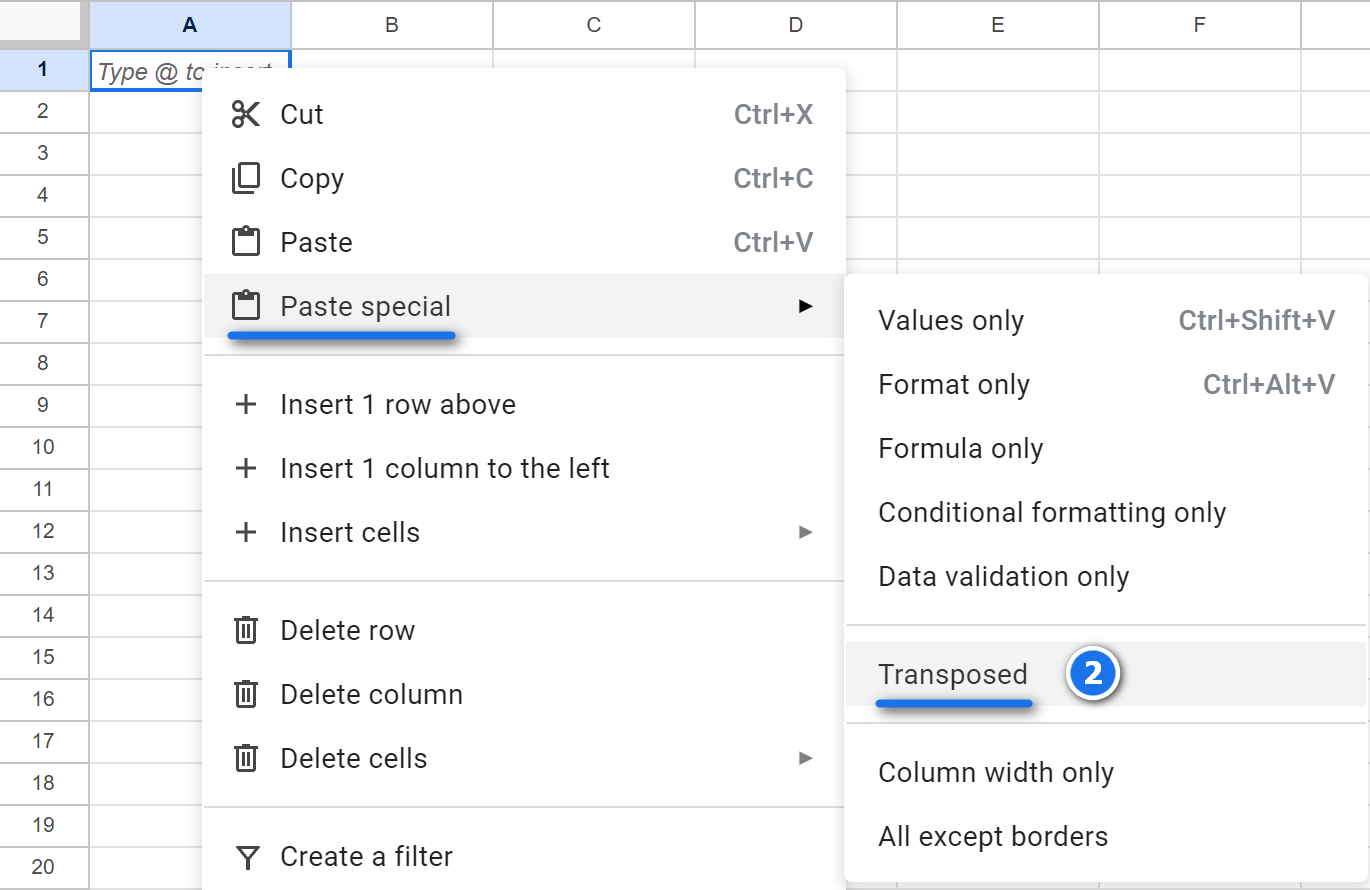Select row 1 header
Screen dimensions: 1370x890
[44, 69]
